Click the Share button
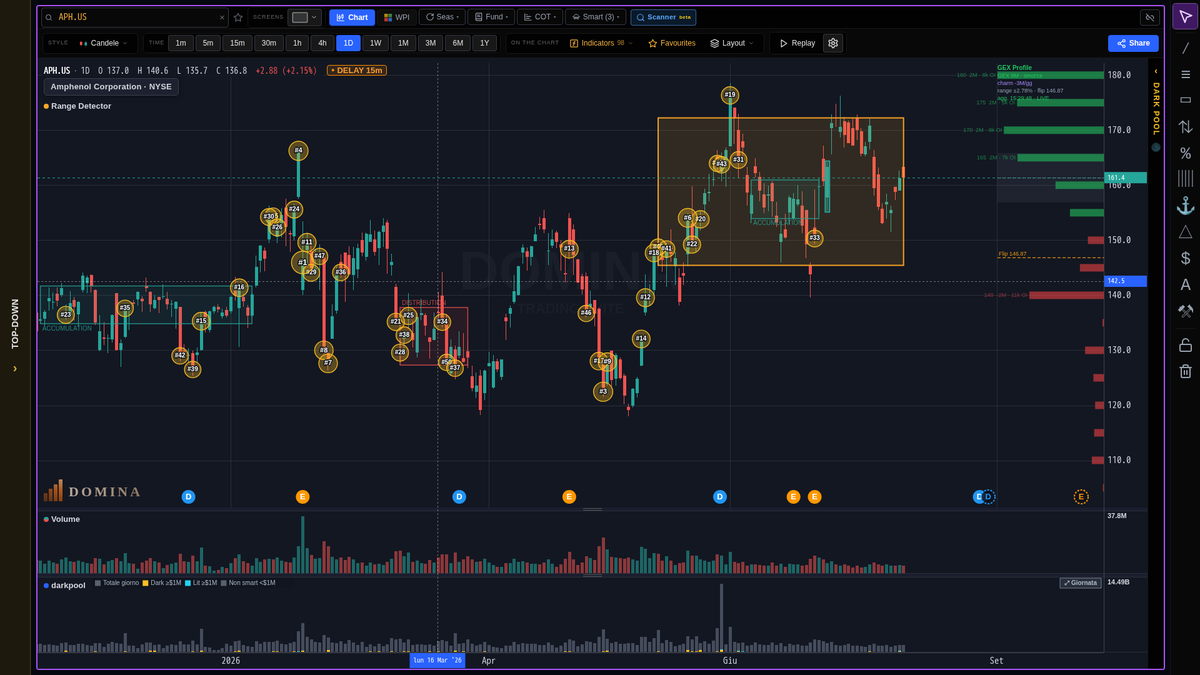The image size is (1200, 675). (x=1133, y=43)
